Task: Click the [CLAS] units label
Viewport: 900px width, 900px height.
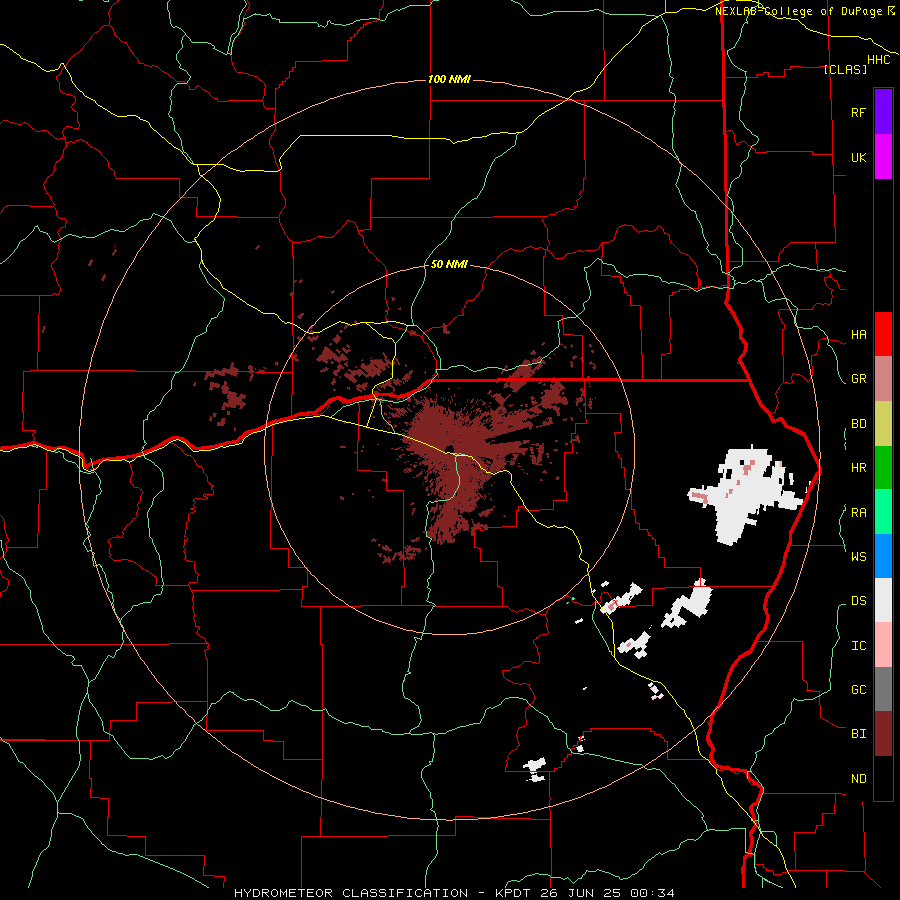Action: pyautogui.click(x=845, y=69)
